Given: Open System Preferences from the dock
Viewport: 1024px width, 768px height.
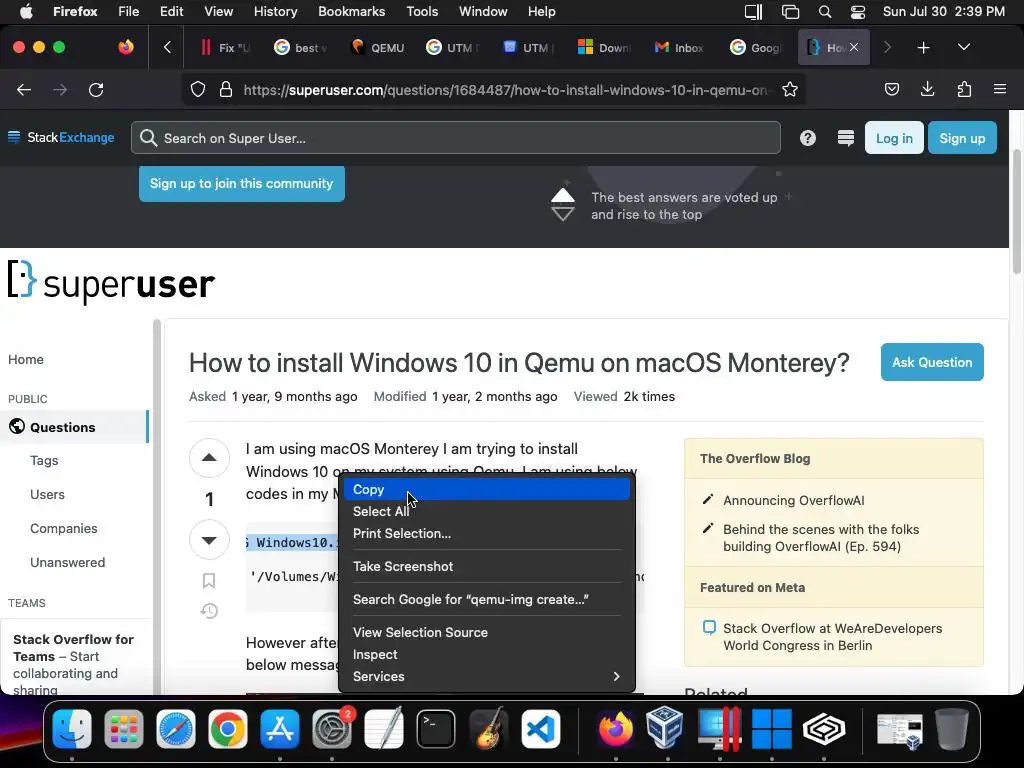Looking at the screenshot, I should (x=332, y=729).
